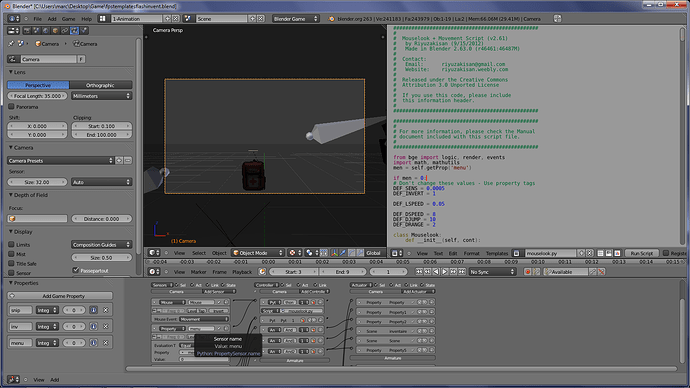Open the Playback menu in timeline
This screenshot has height=388, width=690.
pyautogui.click(x=242, y=272)
